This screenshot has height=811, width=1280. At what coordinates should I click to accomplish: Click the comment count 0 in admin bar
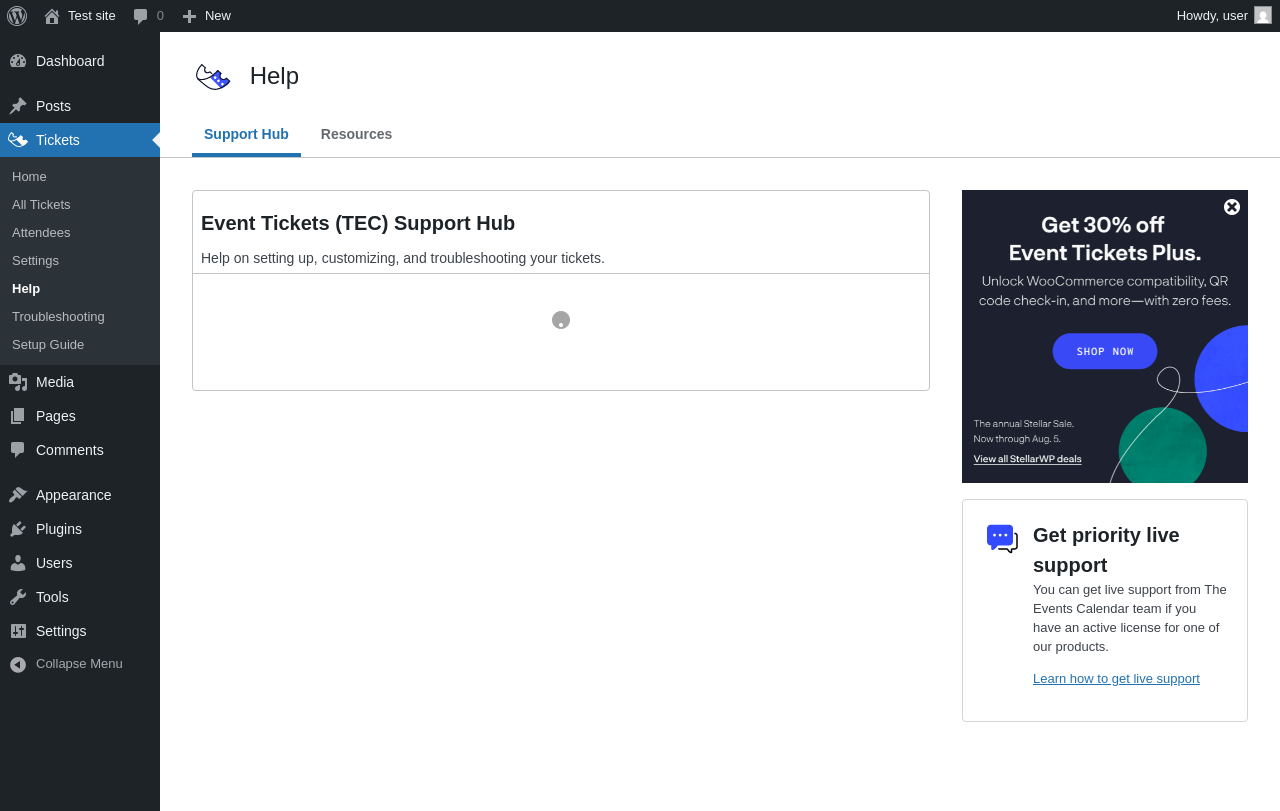click(160, 16)
